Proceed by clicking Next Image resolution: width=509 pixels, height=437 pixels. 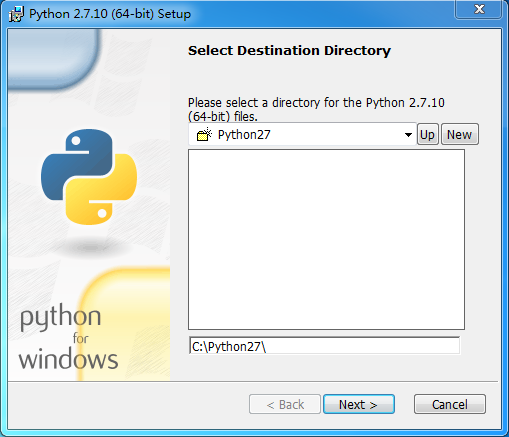pos(359,404)
